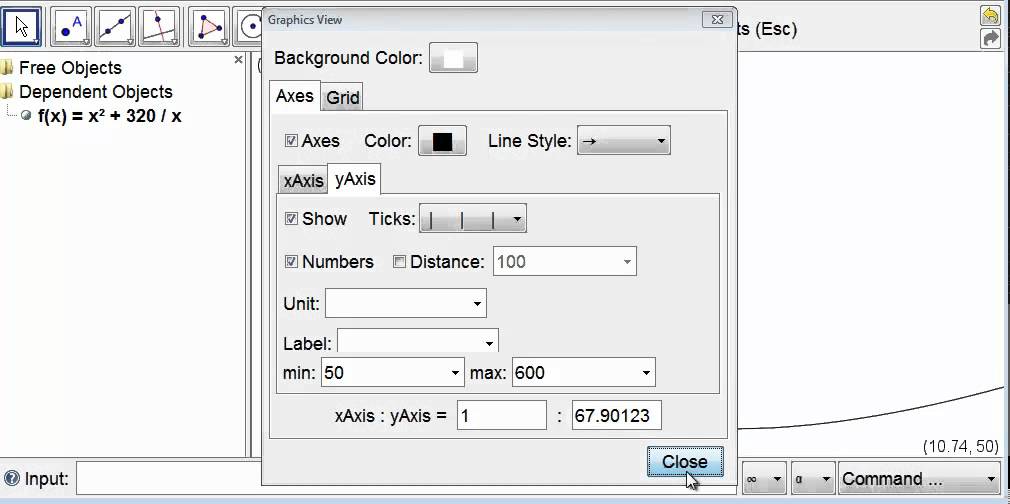Open the Command list dropdown
This screenshot has width=1010, height=504.
pos(920,479)
